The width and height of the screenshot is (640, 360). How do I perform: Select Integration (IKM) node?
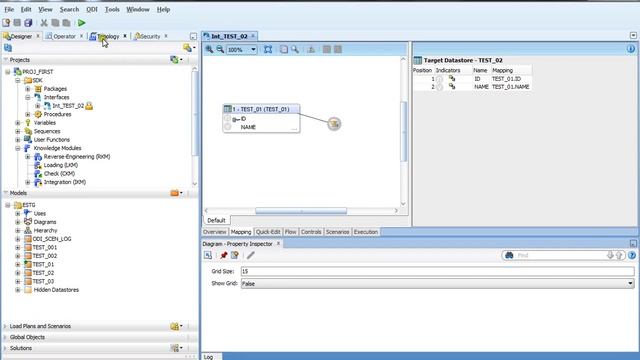pos(64,182)
